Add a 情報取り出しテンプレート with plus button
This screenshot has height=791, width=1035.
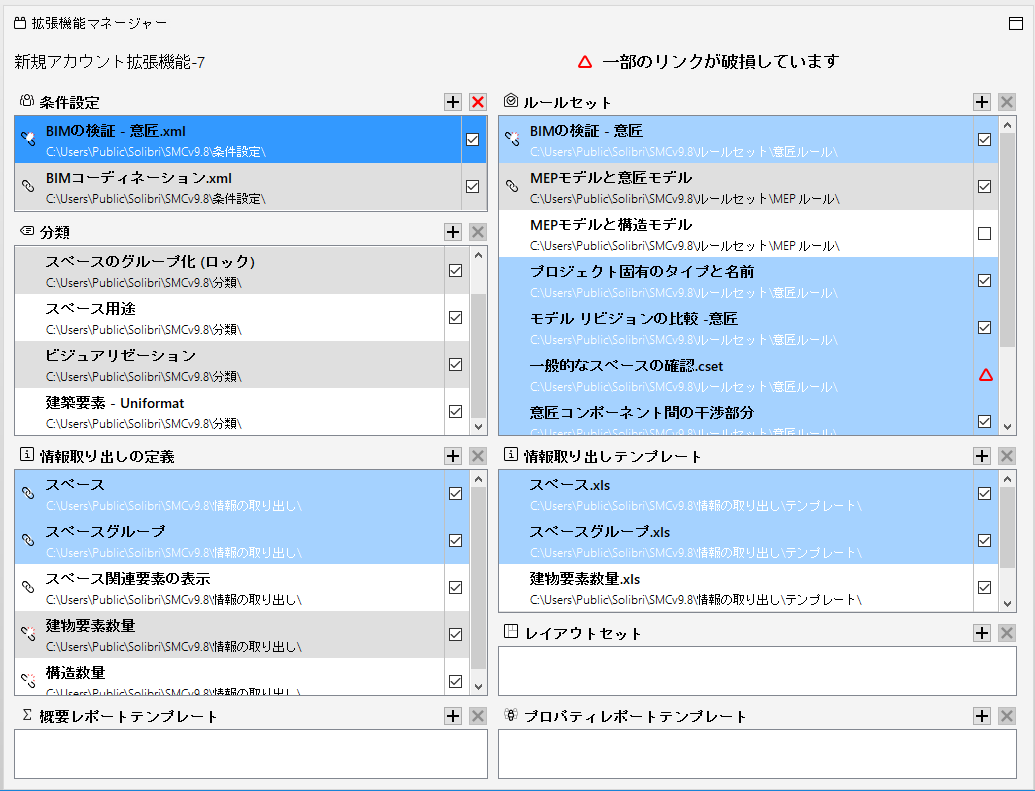tap(982, 456)
